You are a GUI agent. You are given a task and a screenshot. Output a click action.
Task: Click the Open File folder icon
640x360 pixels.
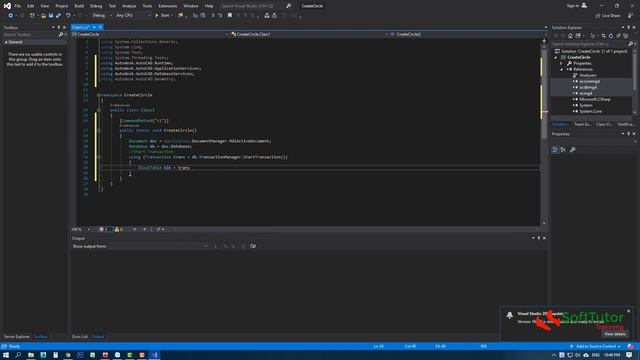tap(43, 16)
